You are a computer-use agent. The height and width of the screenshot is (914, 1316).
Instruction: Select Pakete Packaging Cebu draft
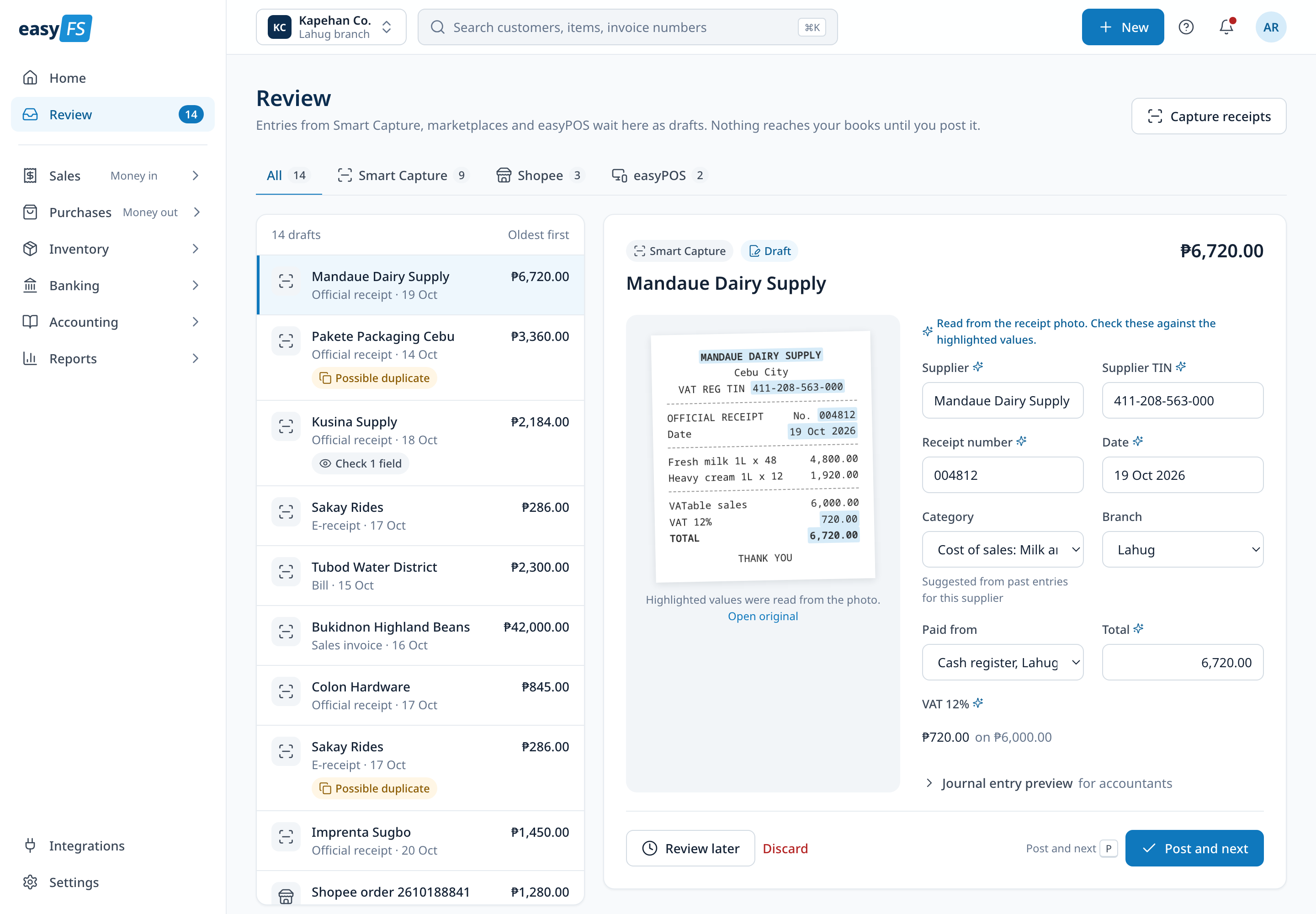[x=421, y=357]
